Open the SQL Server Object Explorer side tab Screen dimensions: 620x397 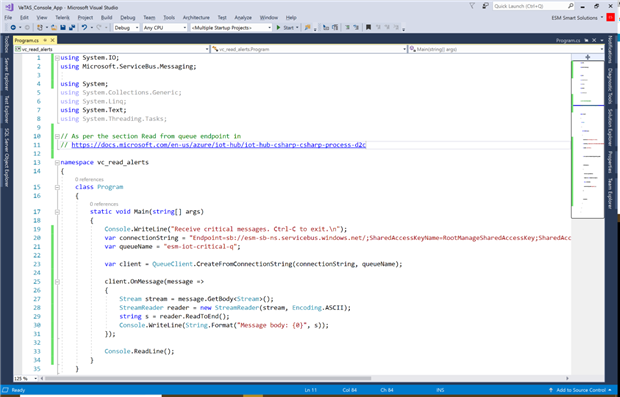pyautogui.click(x=6, y=157)
